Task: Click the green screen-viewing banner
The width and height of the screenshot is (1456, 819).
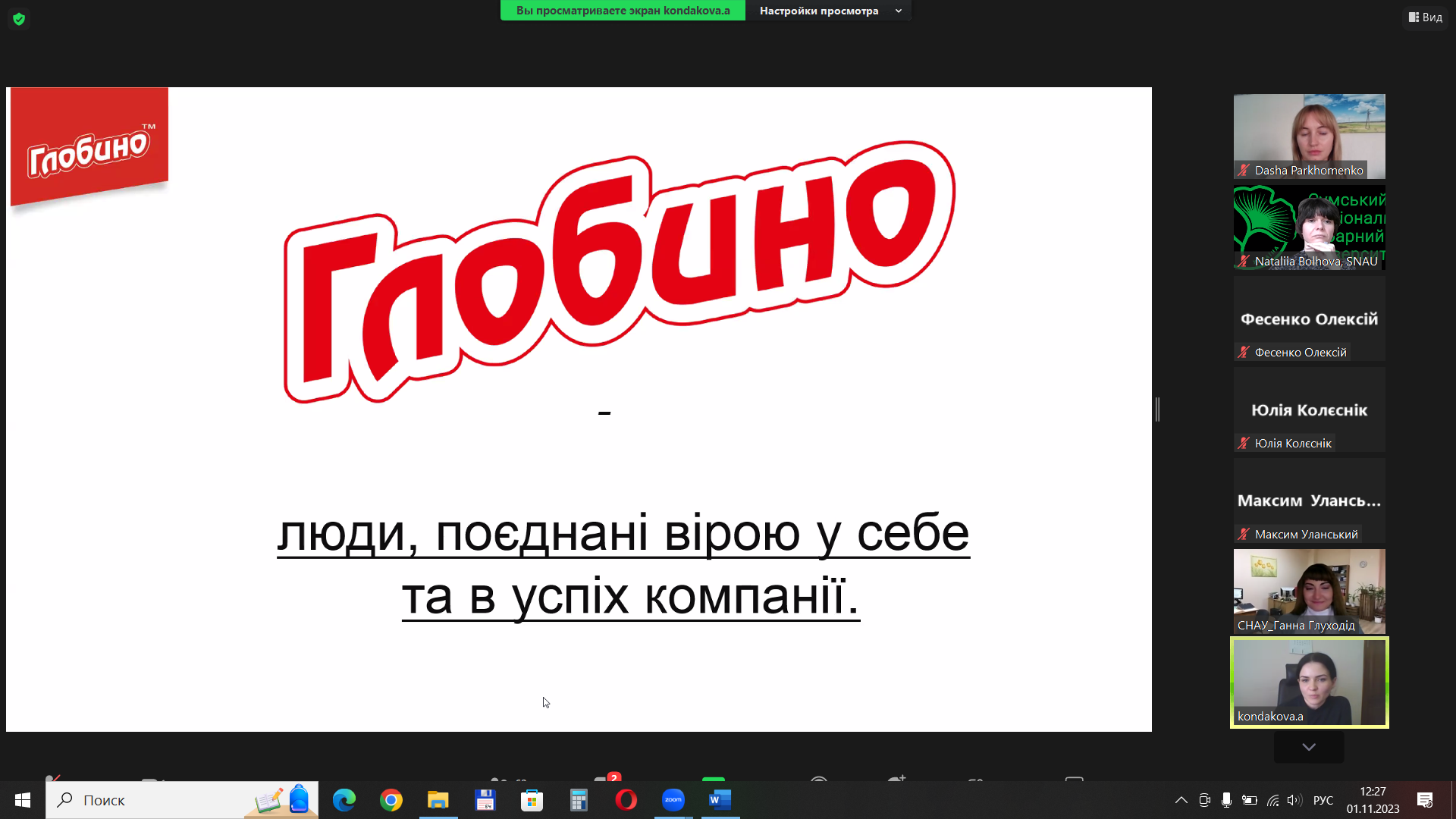Action: [623, 11]
